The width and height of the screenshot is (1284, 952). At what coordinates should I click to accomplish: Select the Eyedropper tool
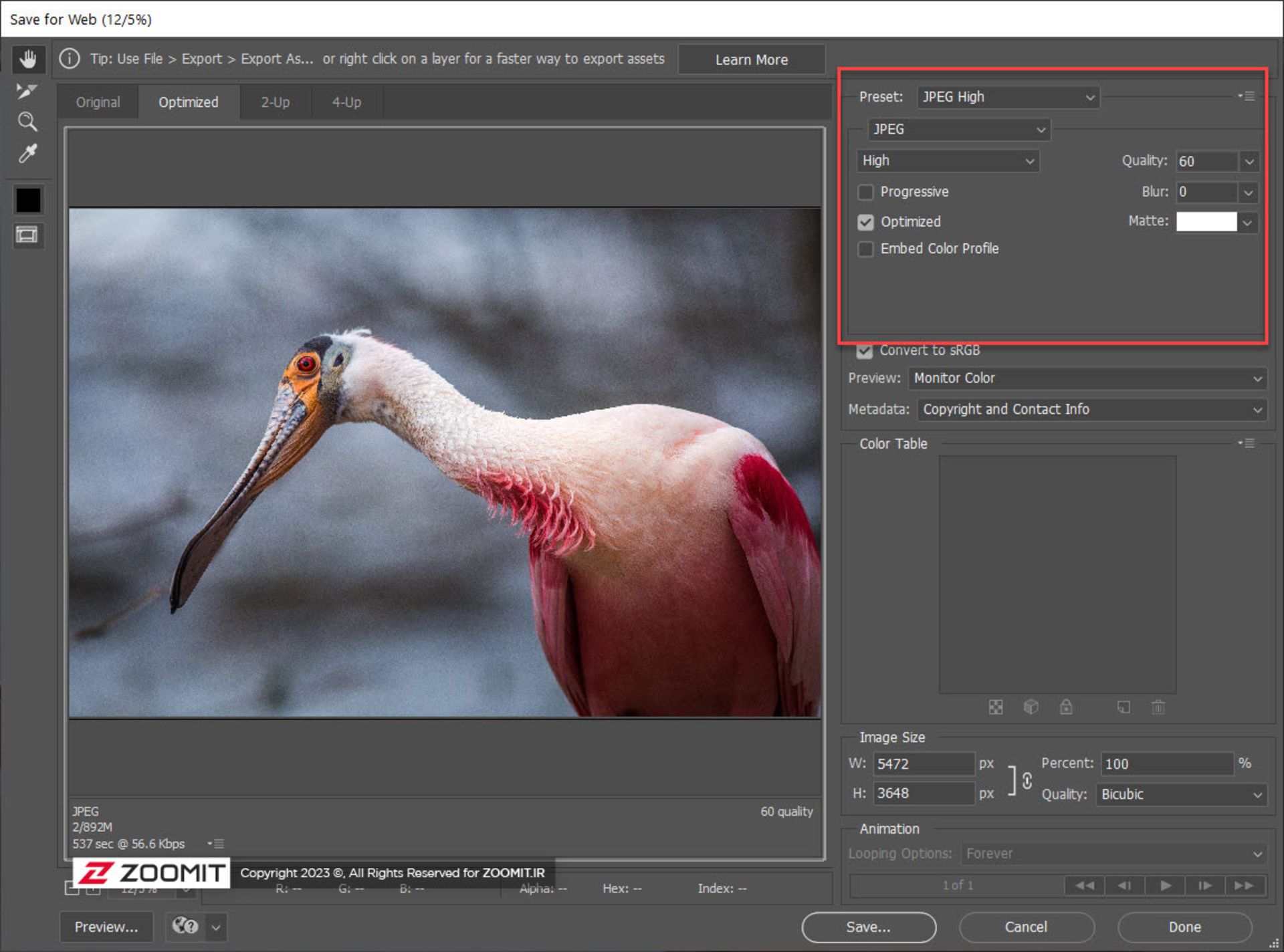click(27, 154)
